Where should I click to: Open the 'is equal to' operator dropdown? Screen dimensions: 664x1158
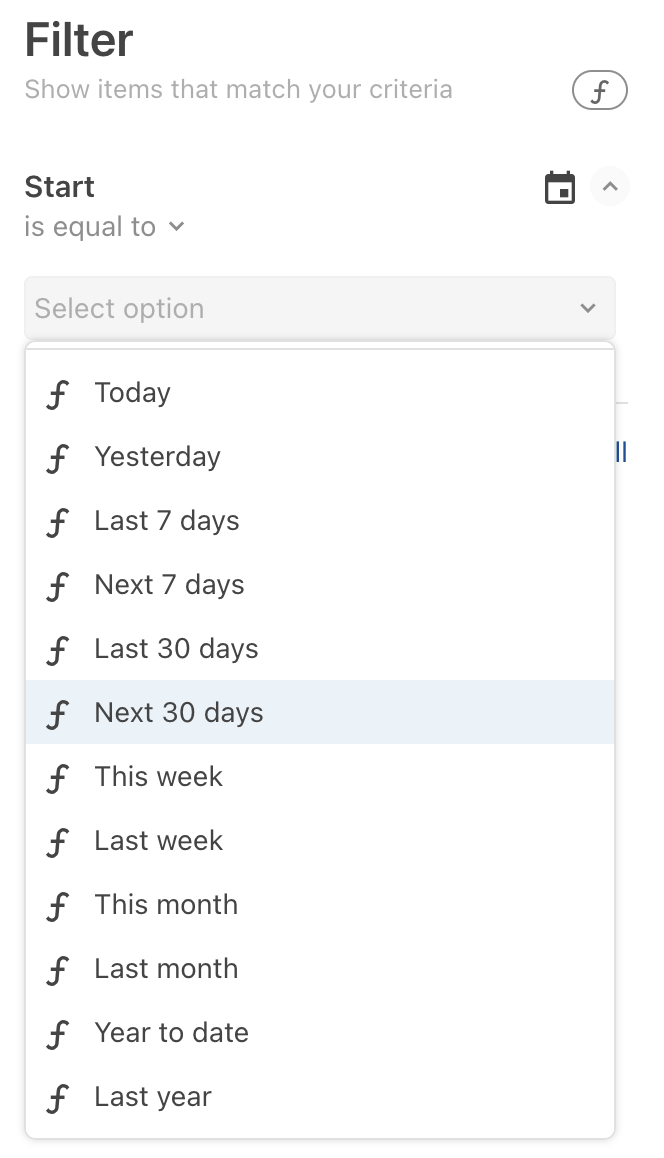point(104,227)
